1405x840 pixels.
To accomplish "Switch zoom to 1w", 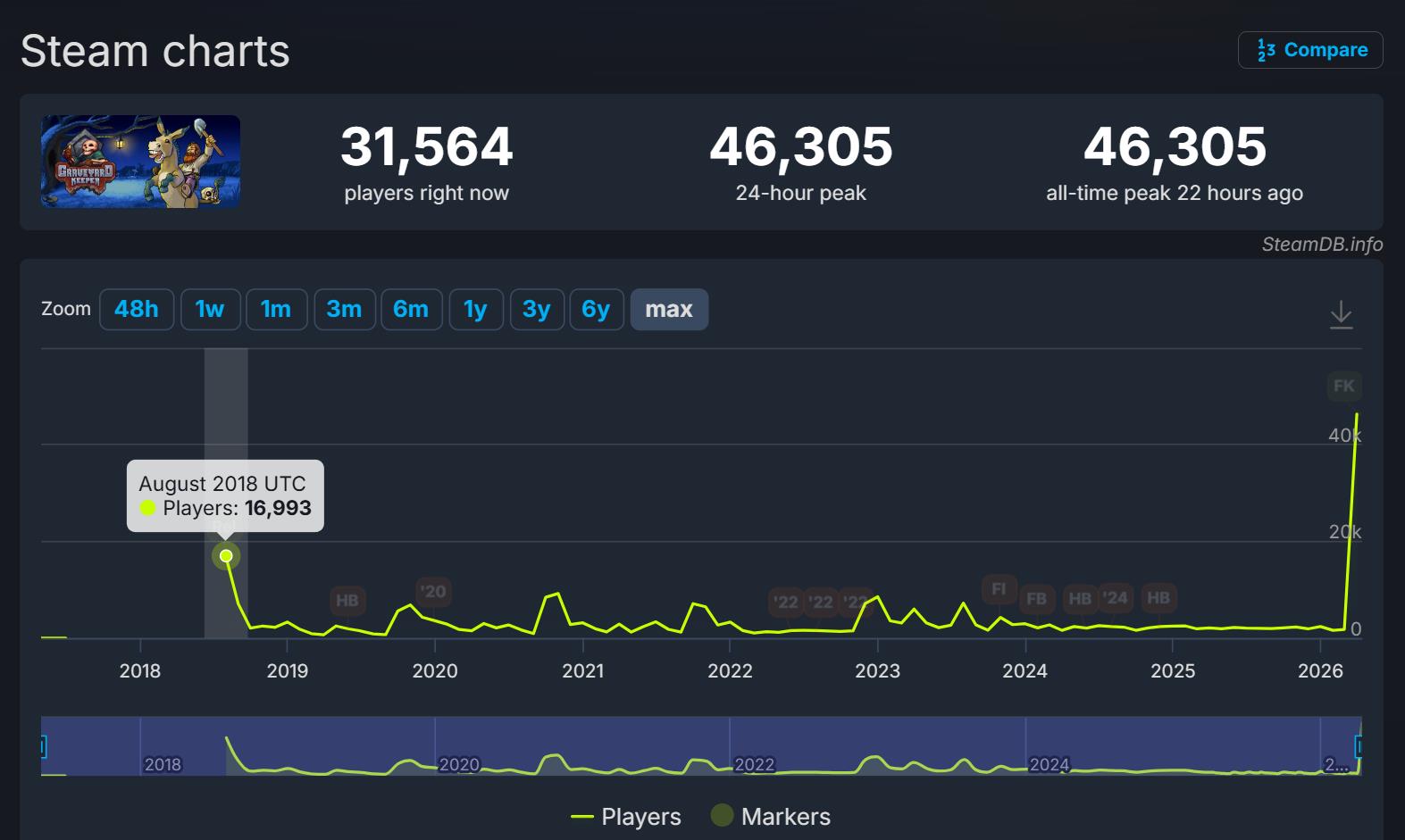I will pyautogui.click(x=210, y=309).
